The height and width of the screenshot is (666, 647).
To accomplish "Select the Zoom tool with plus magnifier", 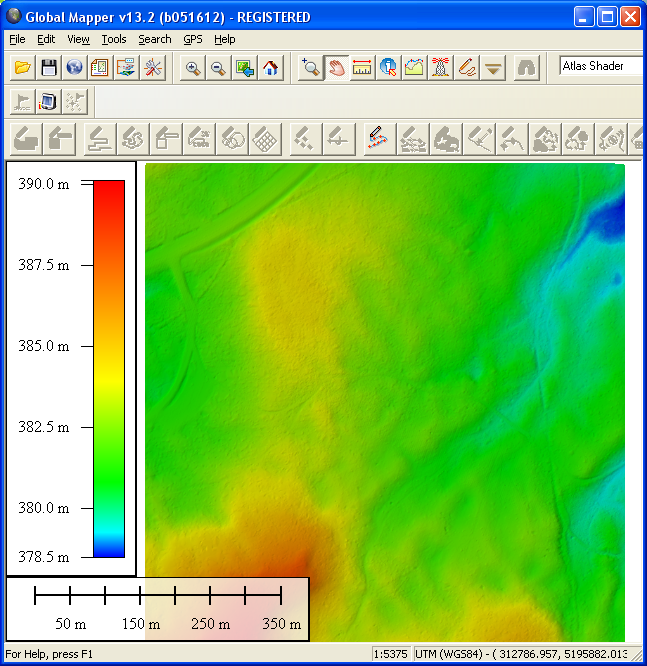I will (x=311, y=68).
